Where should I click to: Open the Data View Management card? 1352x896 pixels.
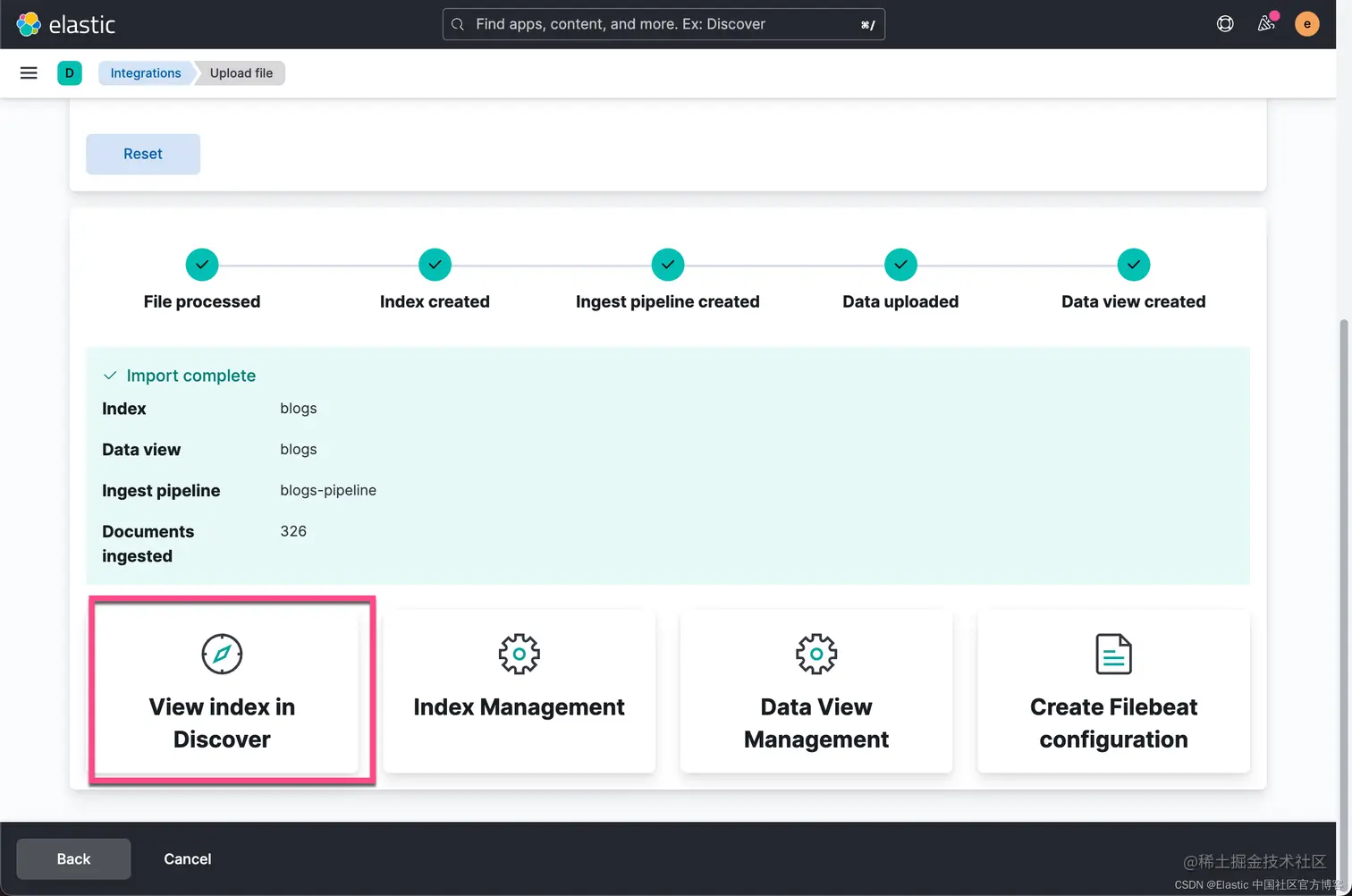816,691
